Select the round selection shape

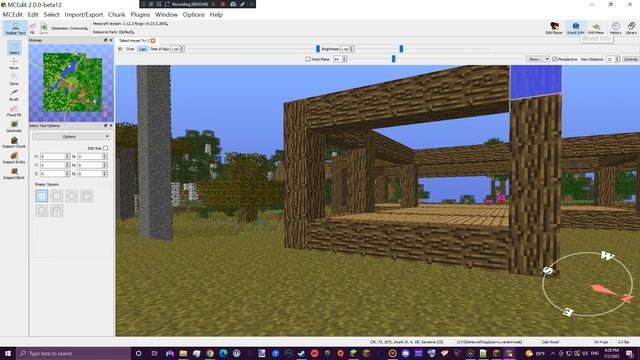[x=57, y=196]
